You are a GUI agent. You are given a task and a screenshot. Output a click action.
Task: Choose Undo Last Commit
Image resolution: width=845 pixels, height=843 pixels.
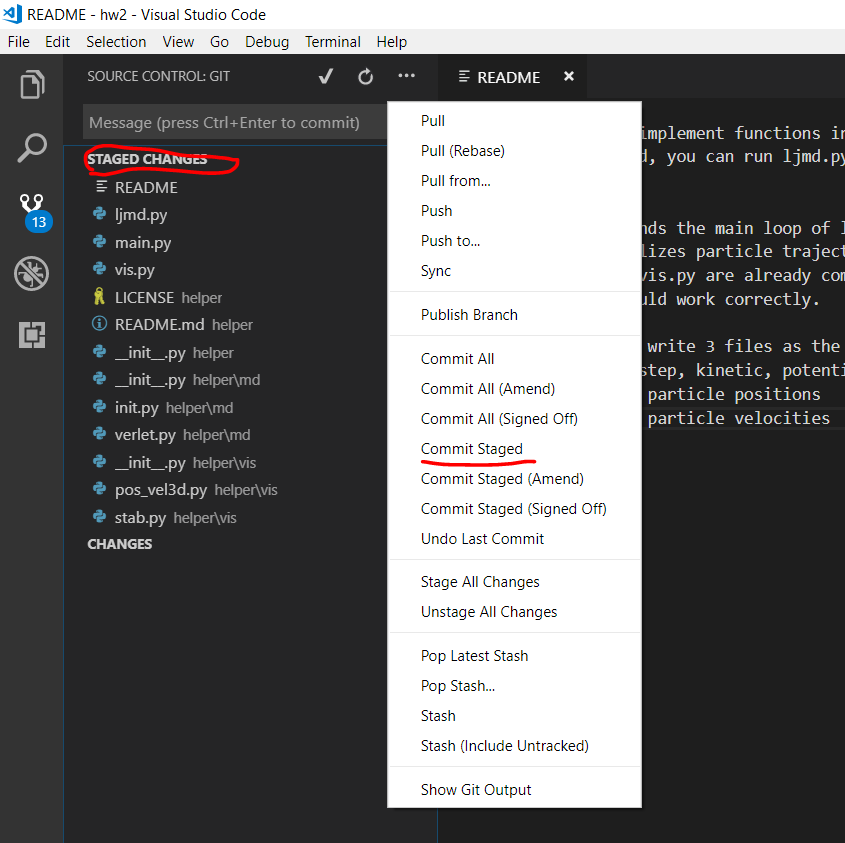click(x=514, y=539)
